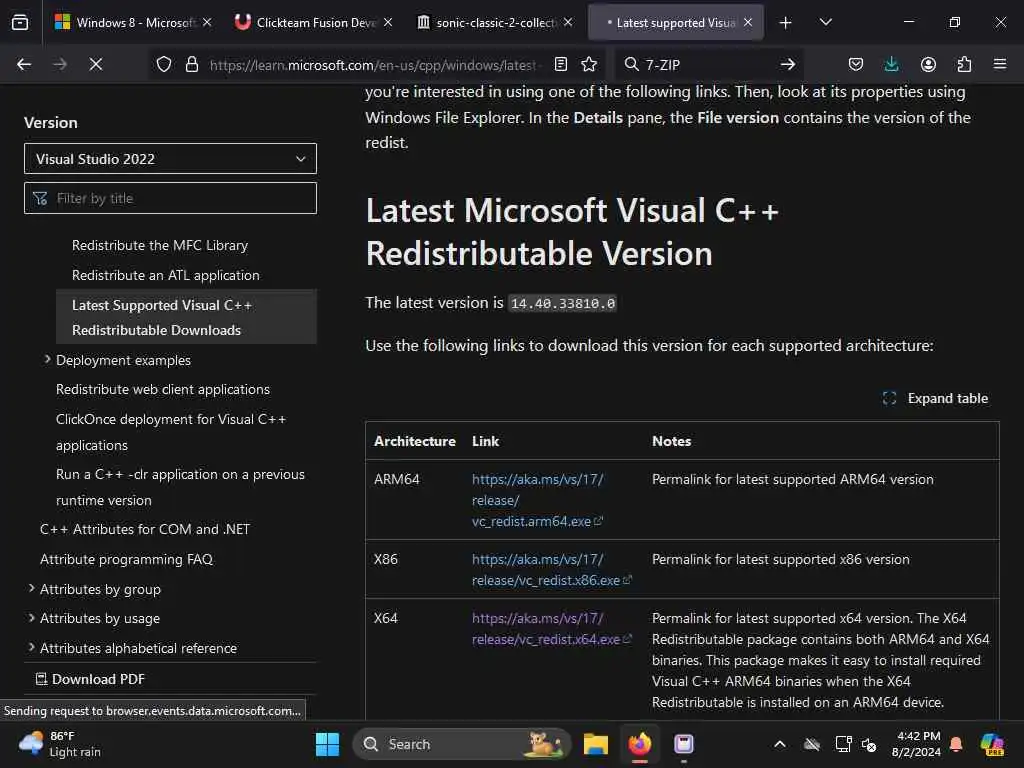Open Firefox application menu
The height and width of the screenshot is (768, 1024).
[1000, 64]
